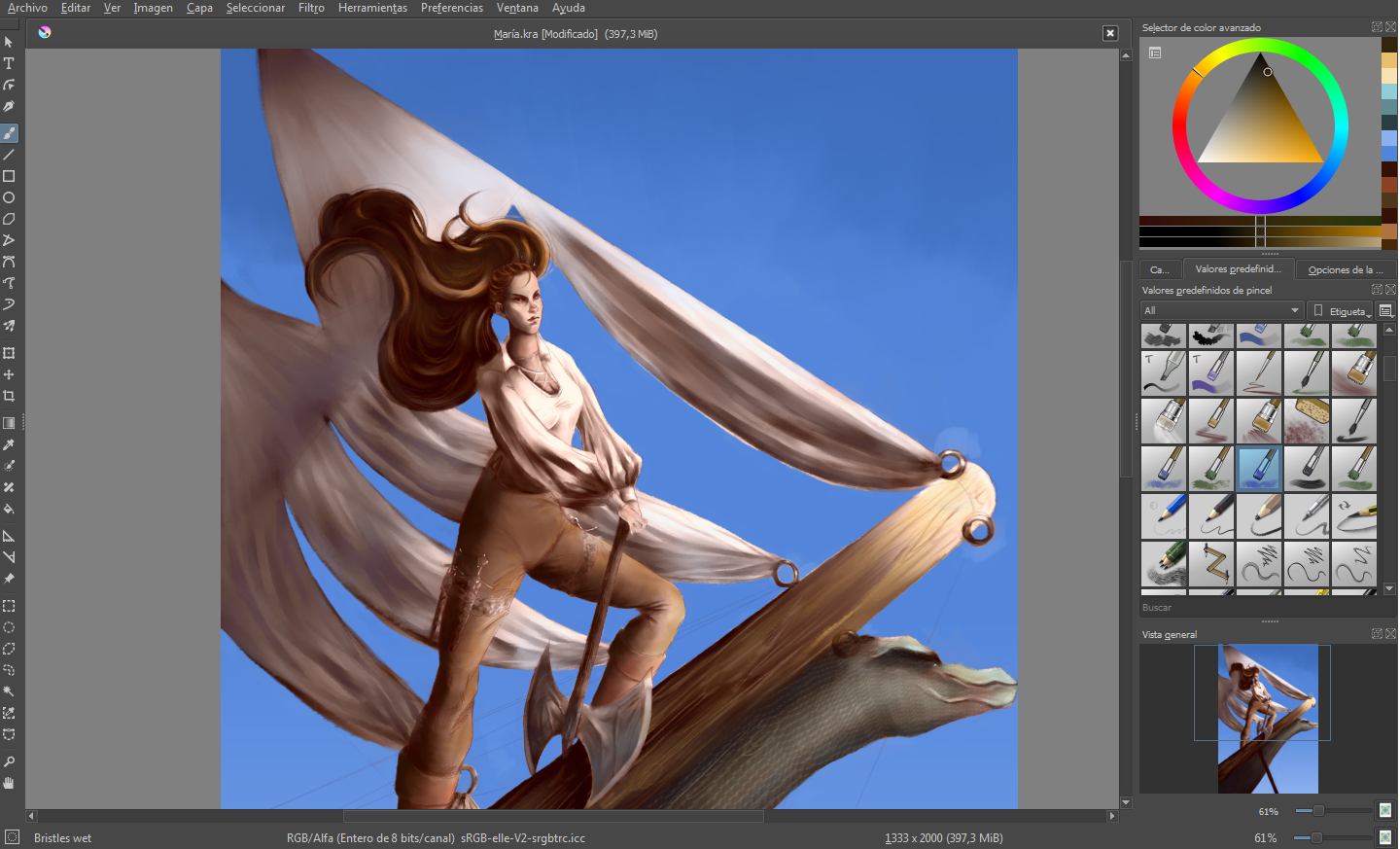Float the Selector de color avanzado docker
Image resolution: width=1400 pixels, height=849 pixels.
click(1377, 27)
